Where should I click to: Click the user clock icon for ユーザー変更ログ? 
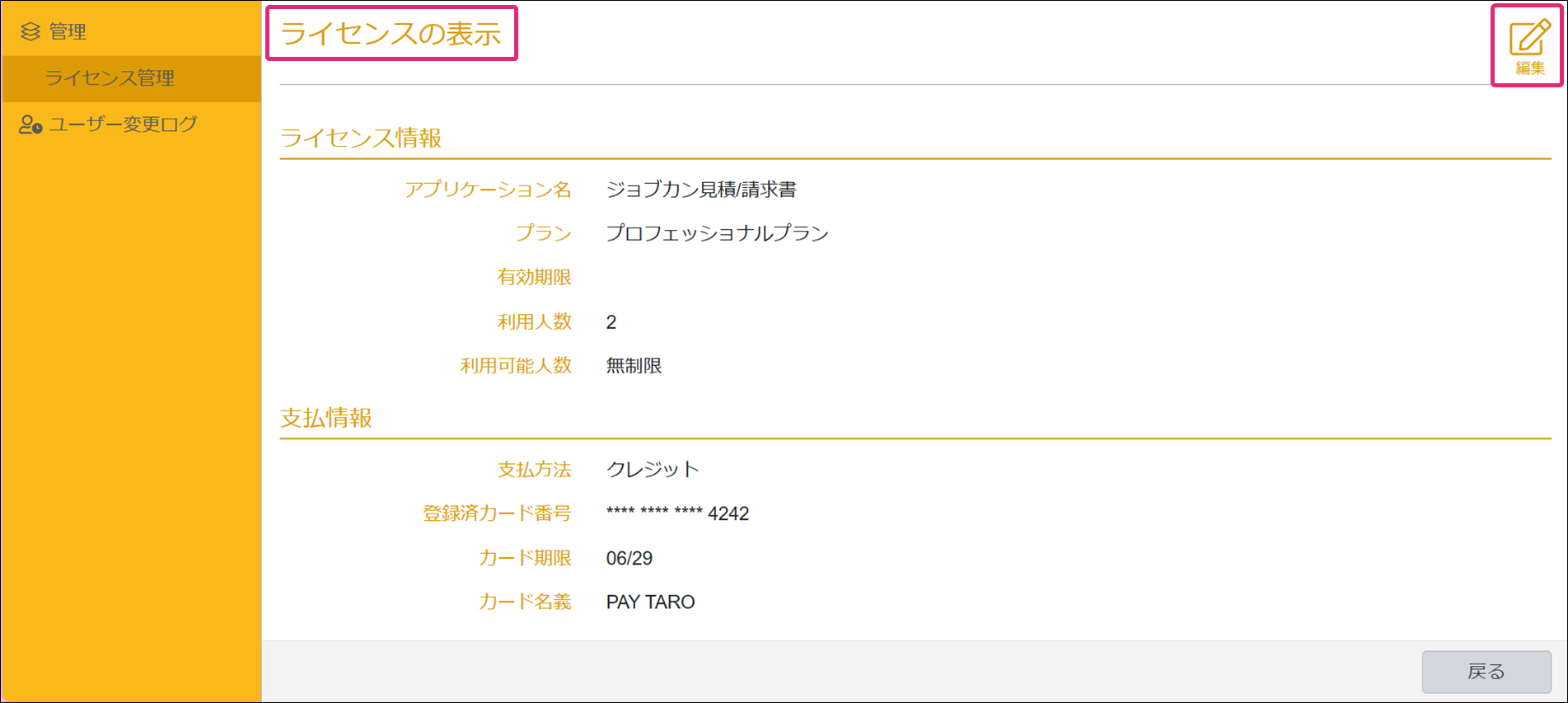click(x=30, y=124)
